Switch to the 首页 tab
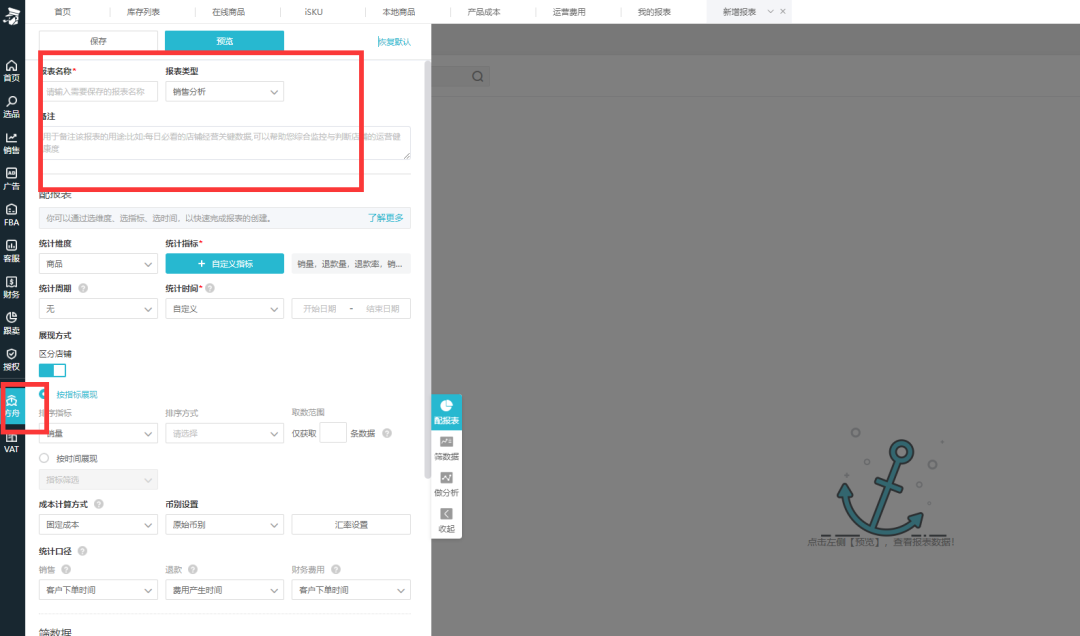Viewport: 1080px width, 636px height. pos(63,12)
